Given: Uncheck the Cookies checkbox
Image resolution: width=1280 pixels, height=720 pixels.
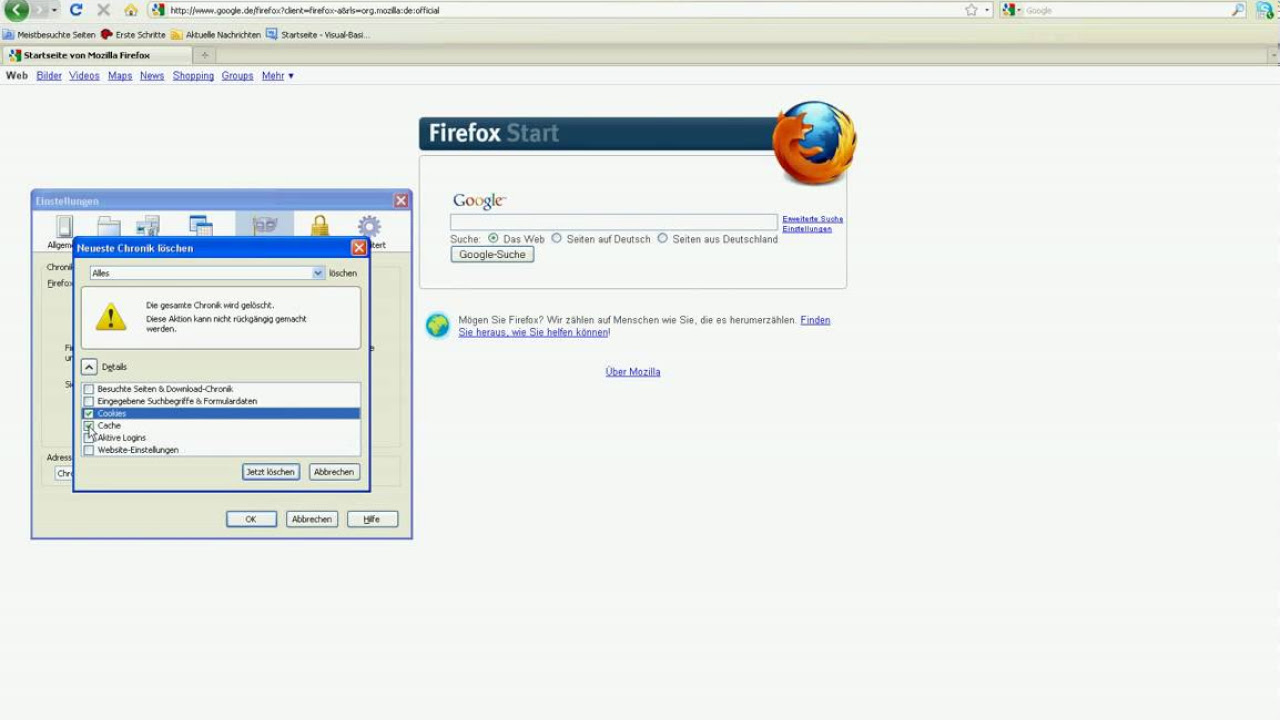Looking at the screenshot, I should pyautogui.click(x=89, y=413).
